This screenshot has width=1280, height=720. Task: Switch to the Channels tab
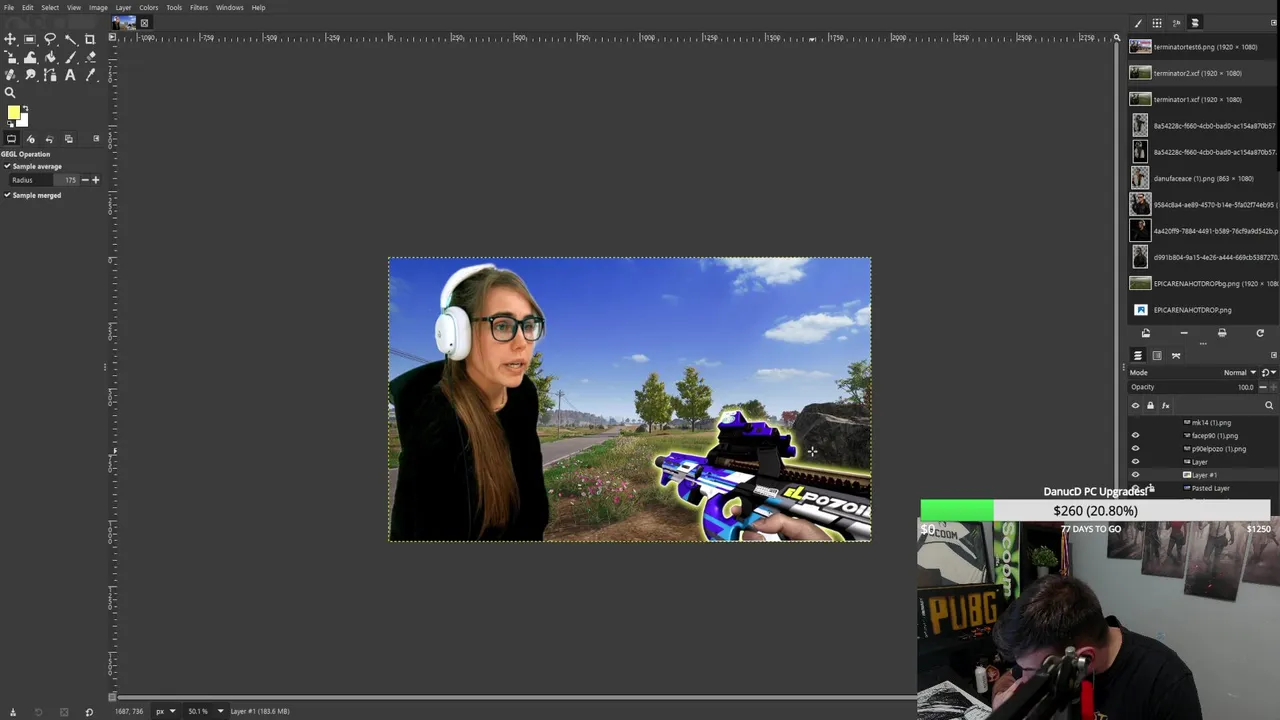tap(1157, 355)
